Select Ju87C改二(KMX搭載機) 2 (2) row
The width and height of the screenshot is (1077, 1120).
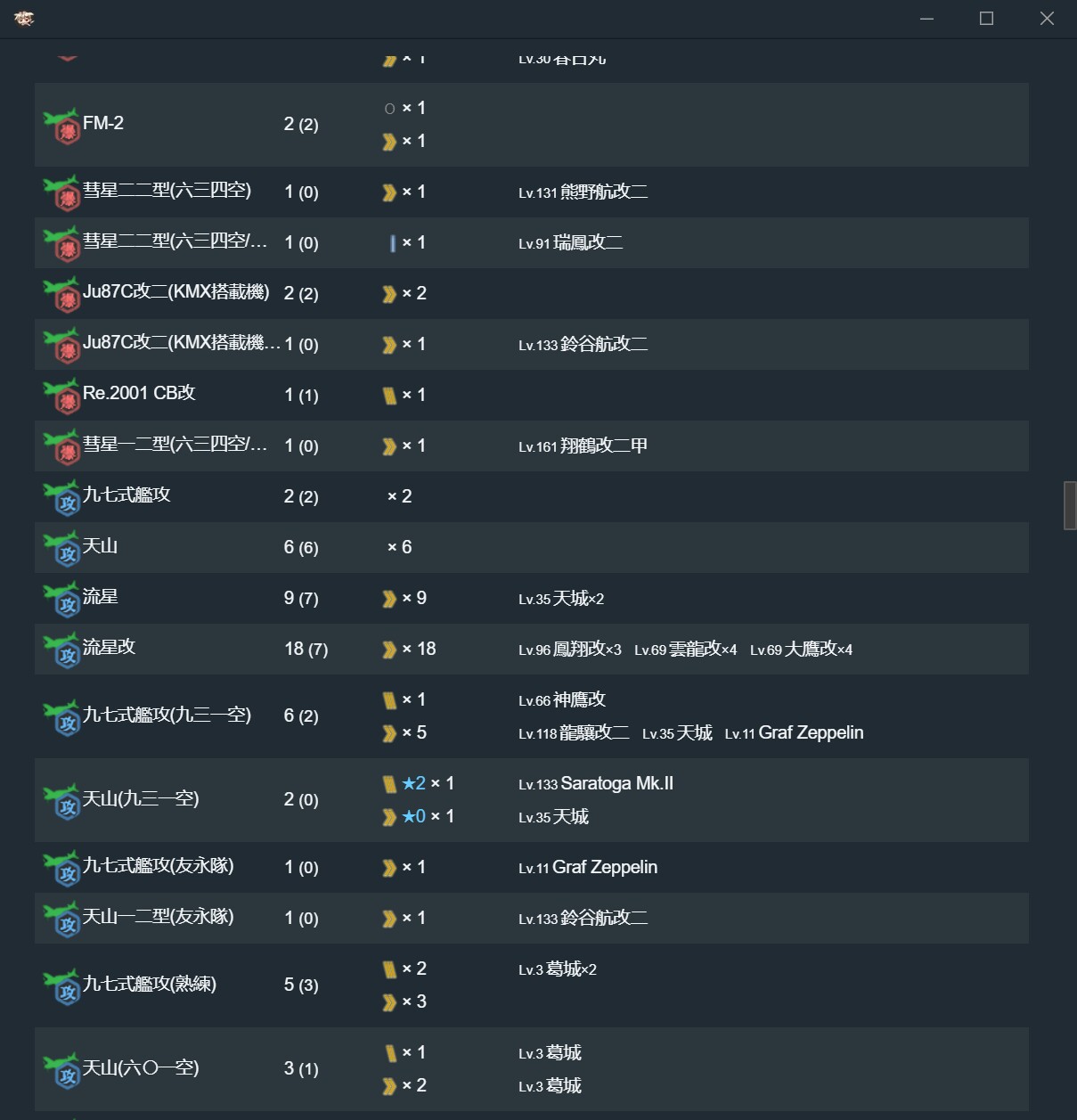(x=531, y=293)
